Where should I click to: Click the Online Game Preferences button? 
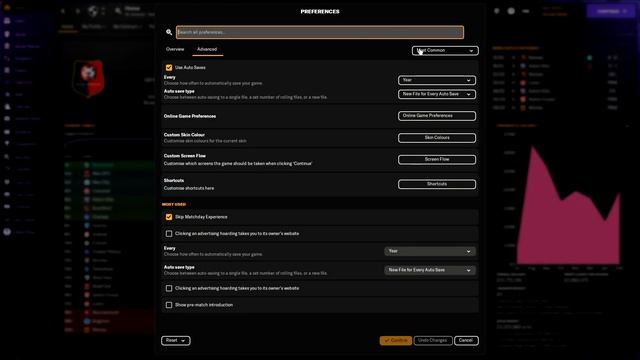coord(437,116)
